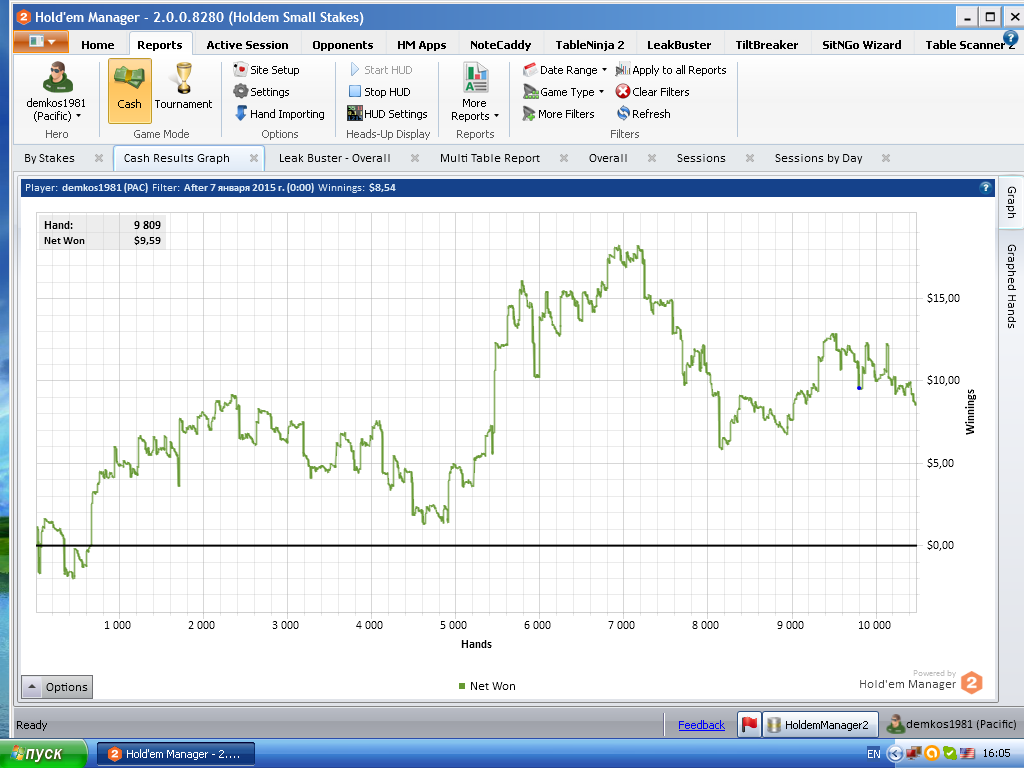Close the Overall report tab
Viewport: 1024px width, 768px height.
(652, 158)
